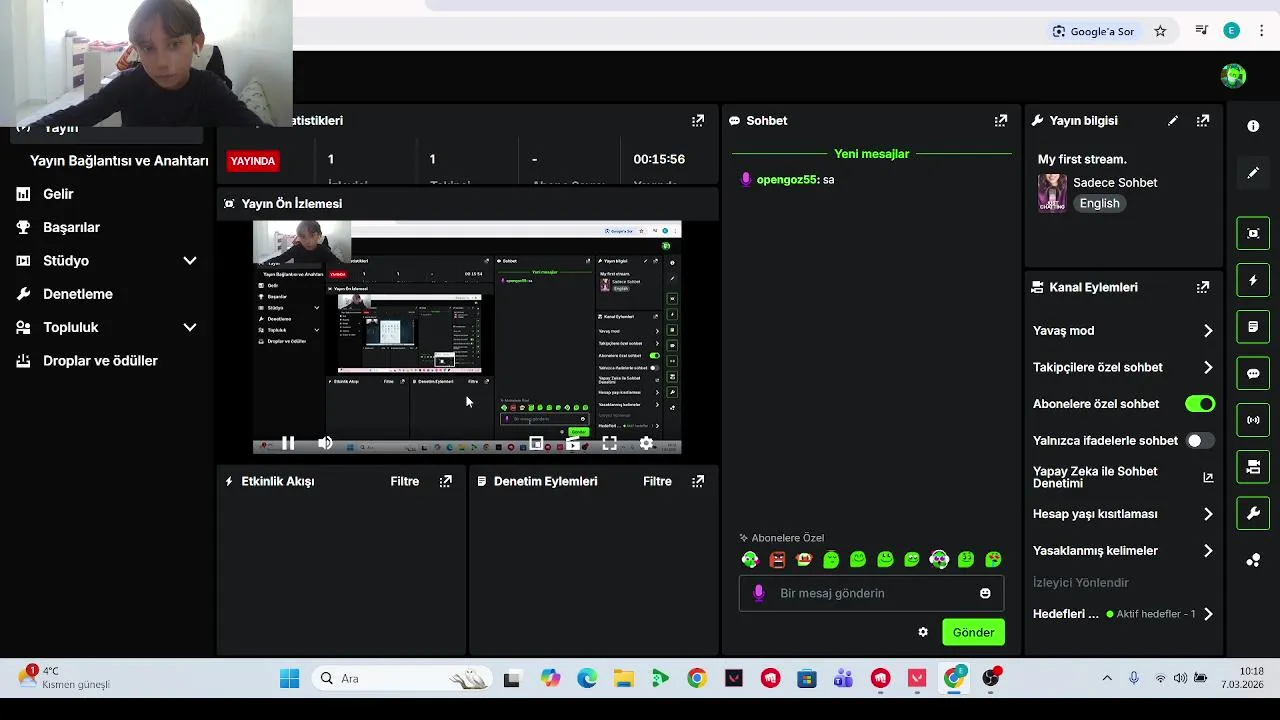
Task: Pause the stream preview
Action: click(x=288, y=443)
